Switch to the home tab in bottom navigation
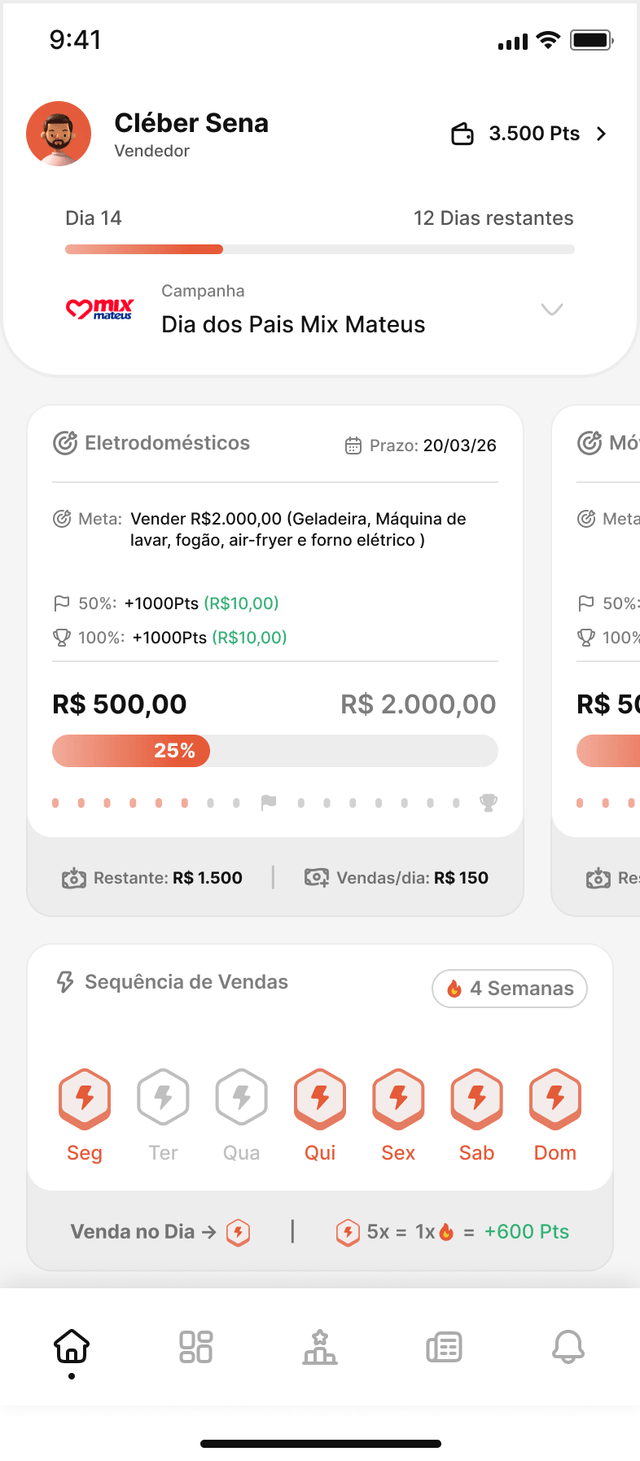Viewport: 640px width, 1461px height. point(71,1347)
